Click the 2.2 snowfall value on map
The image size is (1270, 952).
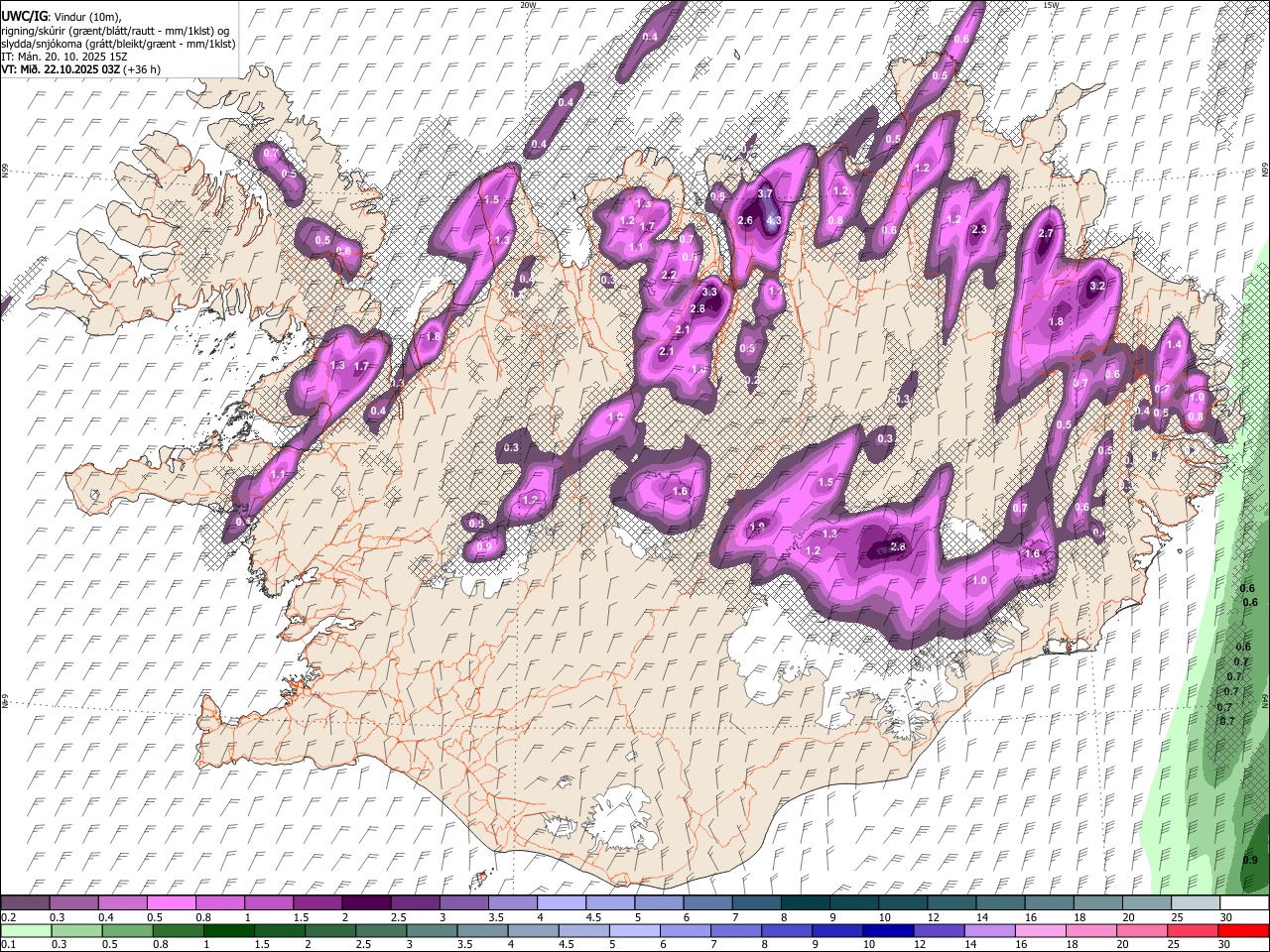pyautogui.click(x=669, y=275)
